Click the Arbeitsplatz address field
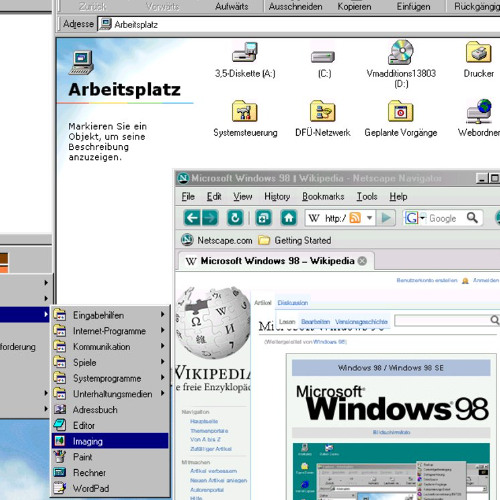The height and width of the screenshot is (500, 500). (299, 24)
